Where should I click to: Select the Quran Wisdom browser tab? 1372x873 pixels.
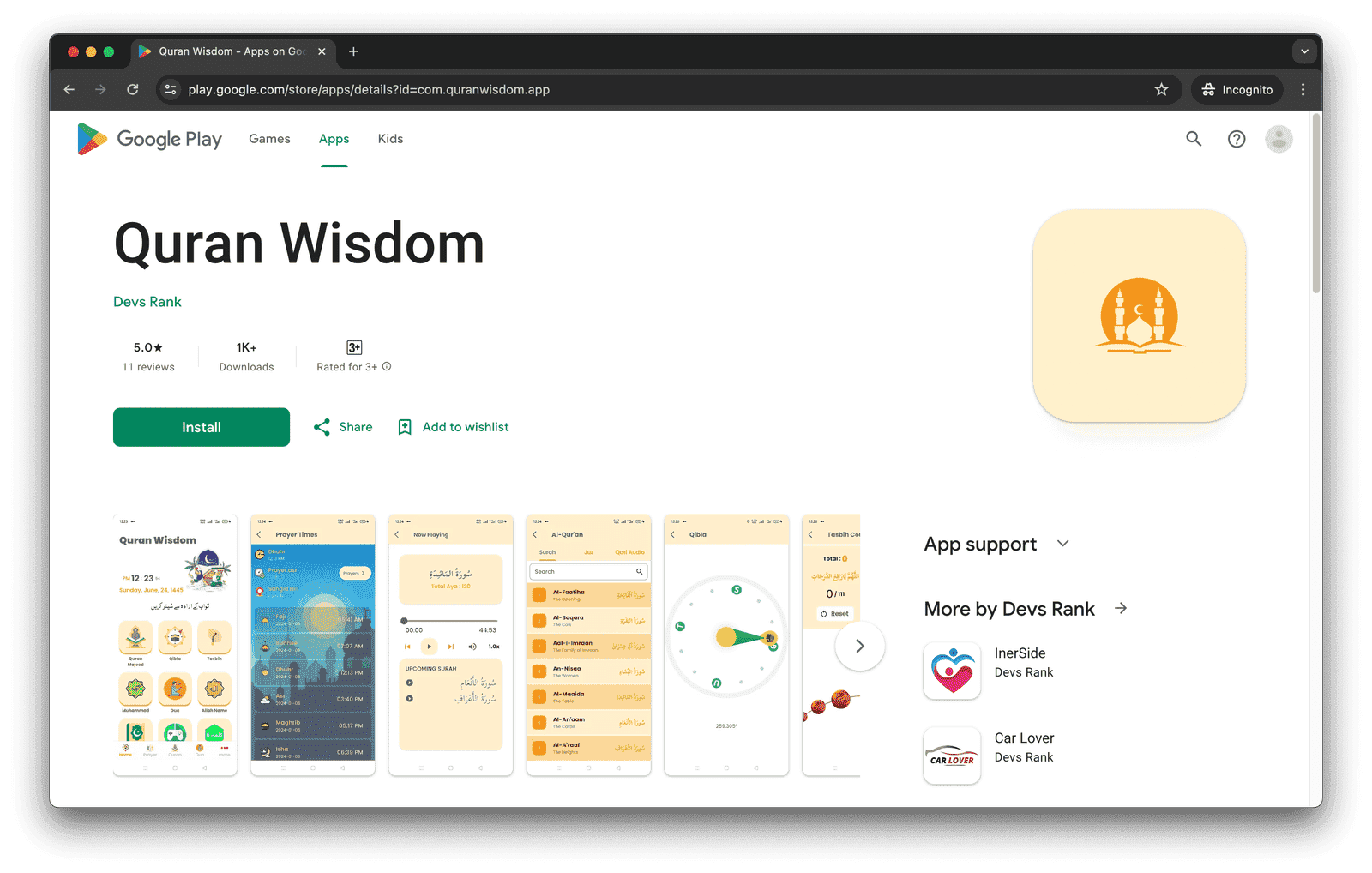coord(232,51)
